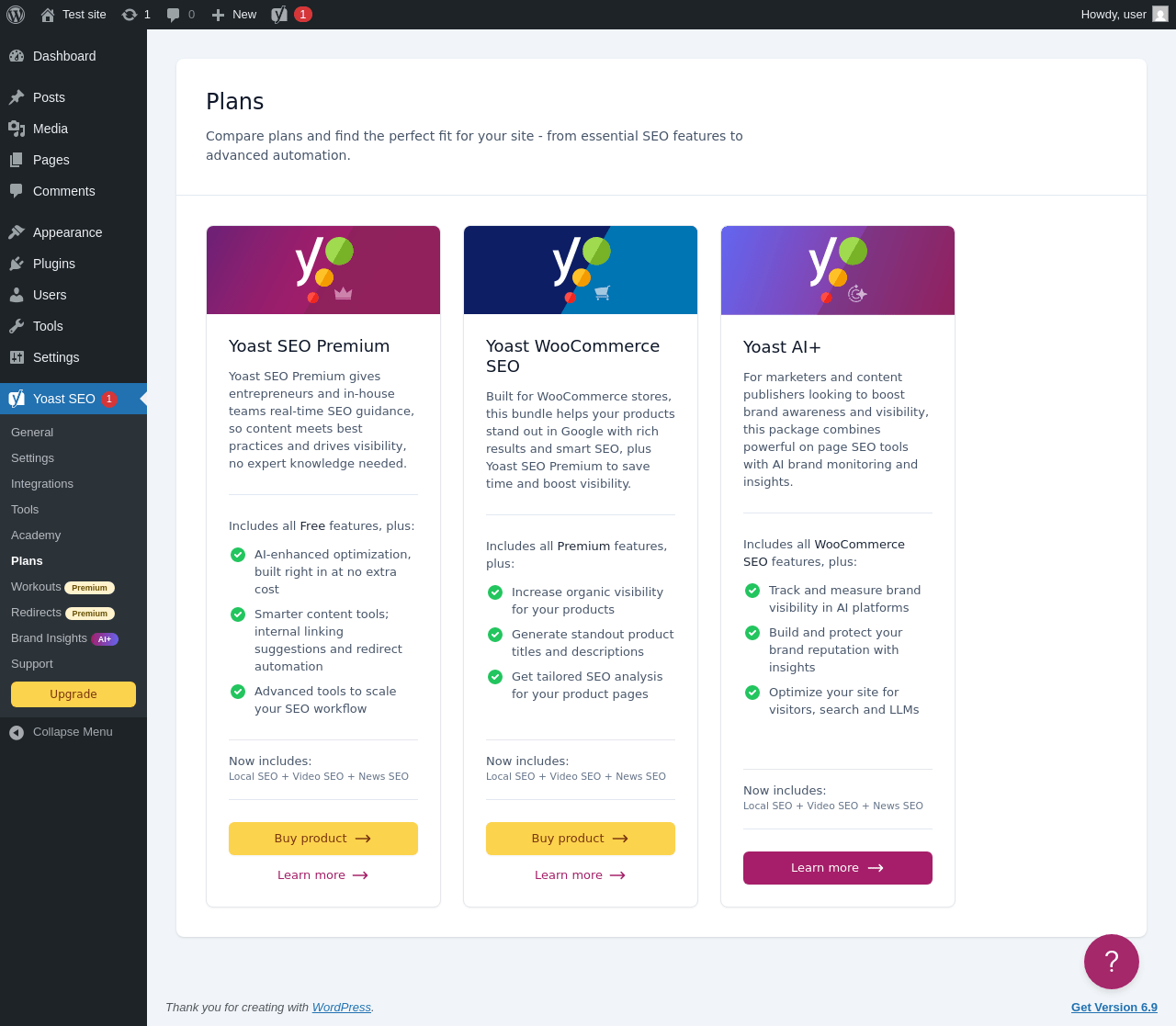Open the Users menu
1176x1026 pixels.
click(x=73, y=295)
